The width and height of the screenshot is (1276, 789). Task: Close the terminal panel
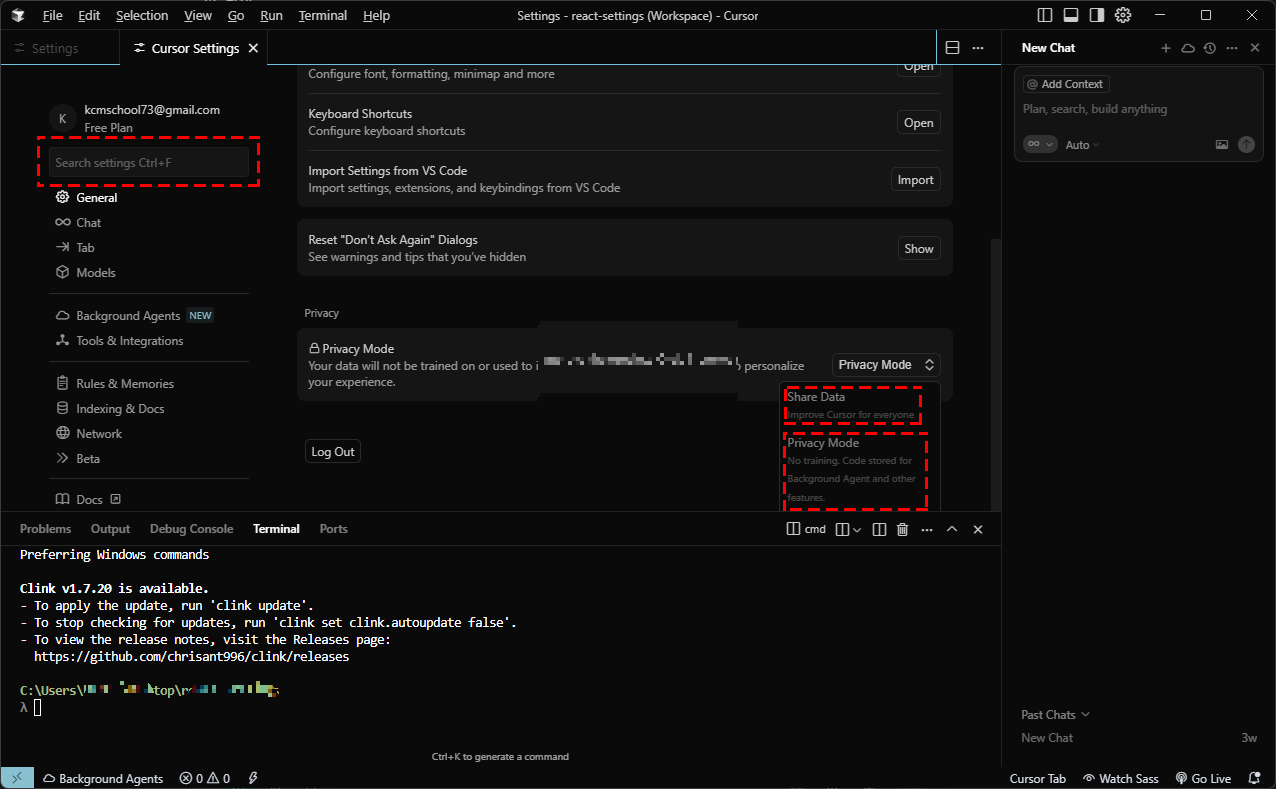pos(978,529)
